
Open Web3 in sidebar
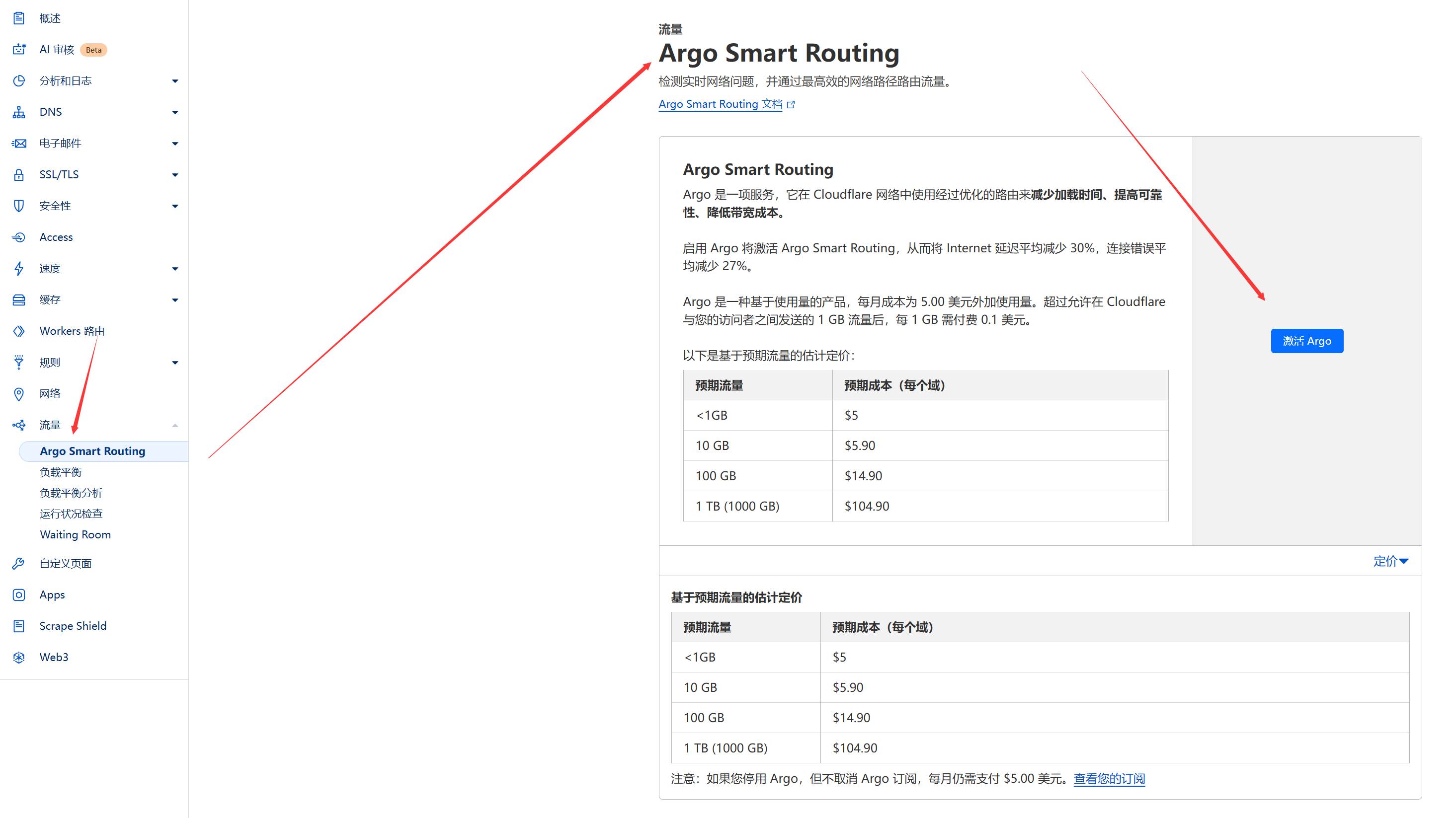[54, 657]
